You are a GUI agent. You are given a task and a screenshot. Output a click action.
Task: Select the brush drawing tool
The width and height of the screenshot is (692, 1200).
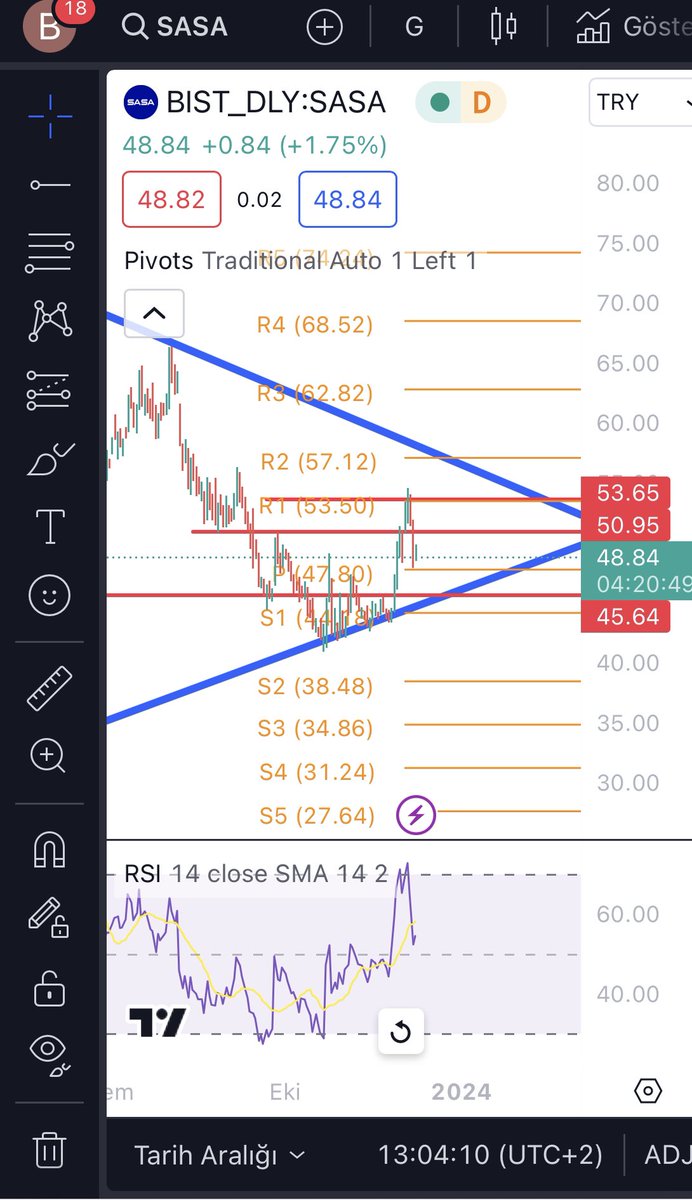point(50,459)
